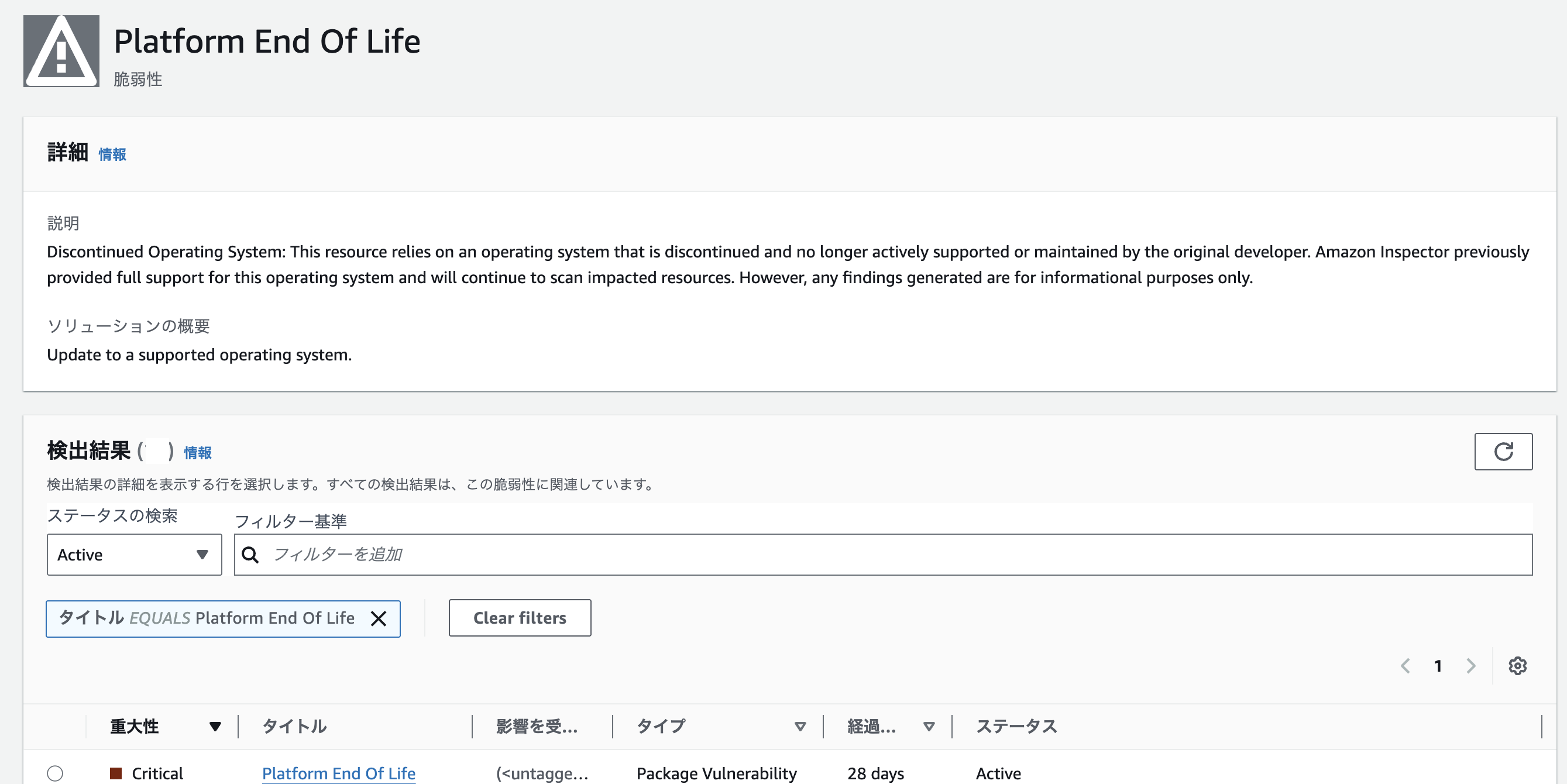Viewport: 1567px width, 784px height.
Task: Open the タイプ column filter dropdown
Action: [x=800, y=725]
